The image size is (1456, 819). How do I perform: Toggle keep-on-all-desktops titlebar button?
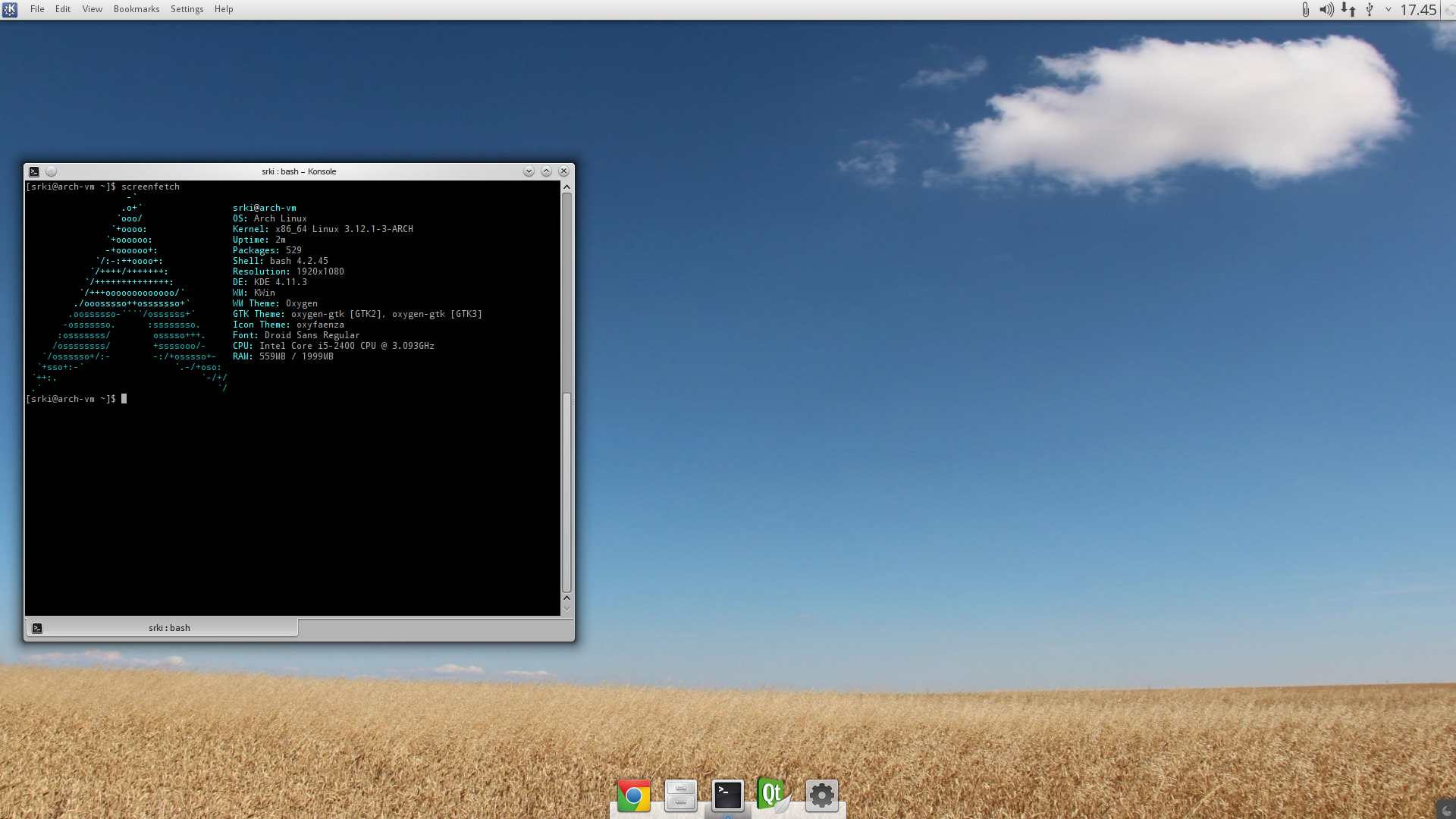click(51, 171)
